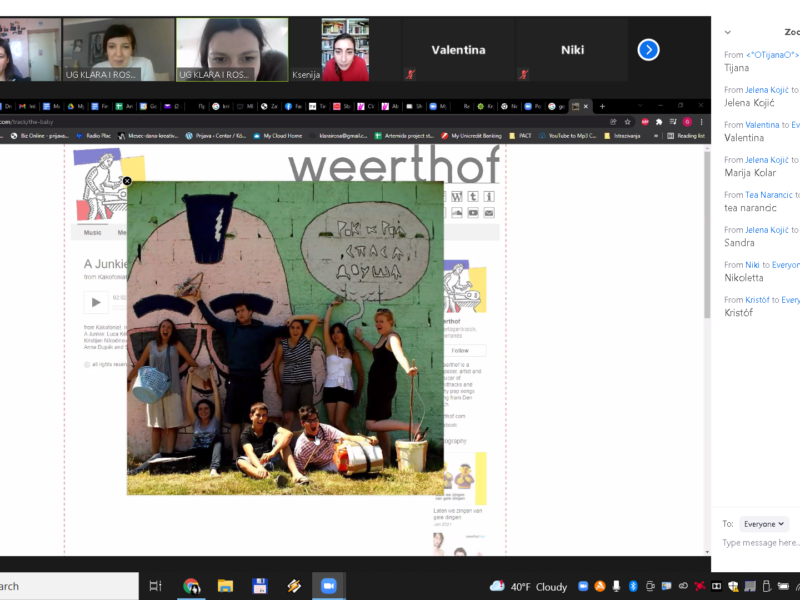This screenshot has width=800, height=600.
Task: Open the Istrazivanja bookmark folder
Action: point(622,136)
